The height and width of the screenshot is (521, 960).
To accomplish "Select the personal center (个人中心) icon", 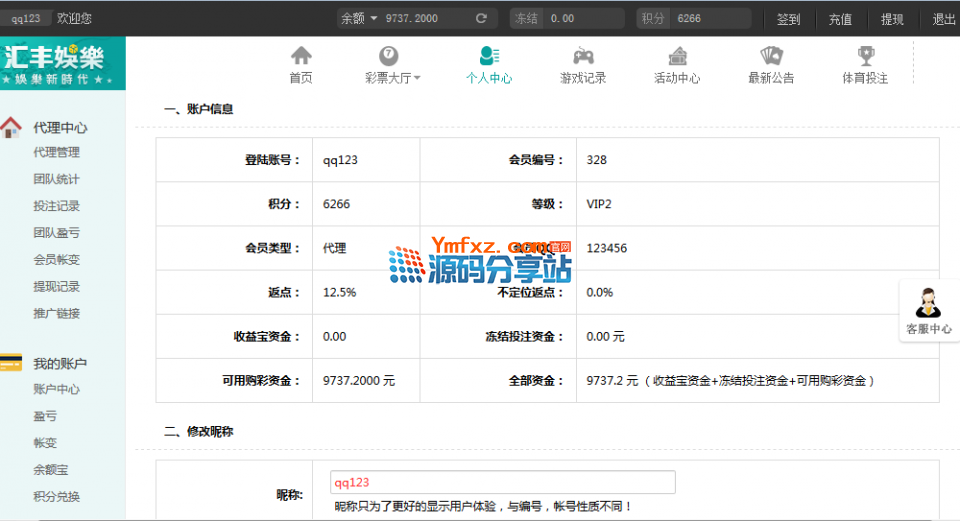I will (x=488, y=56).
